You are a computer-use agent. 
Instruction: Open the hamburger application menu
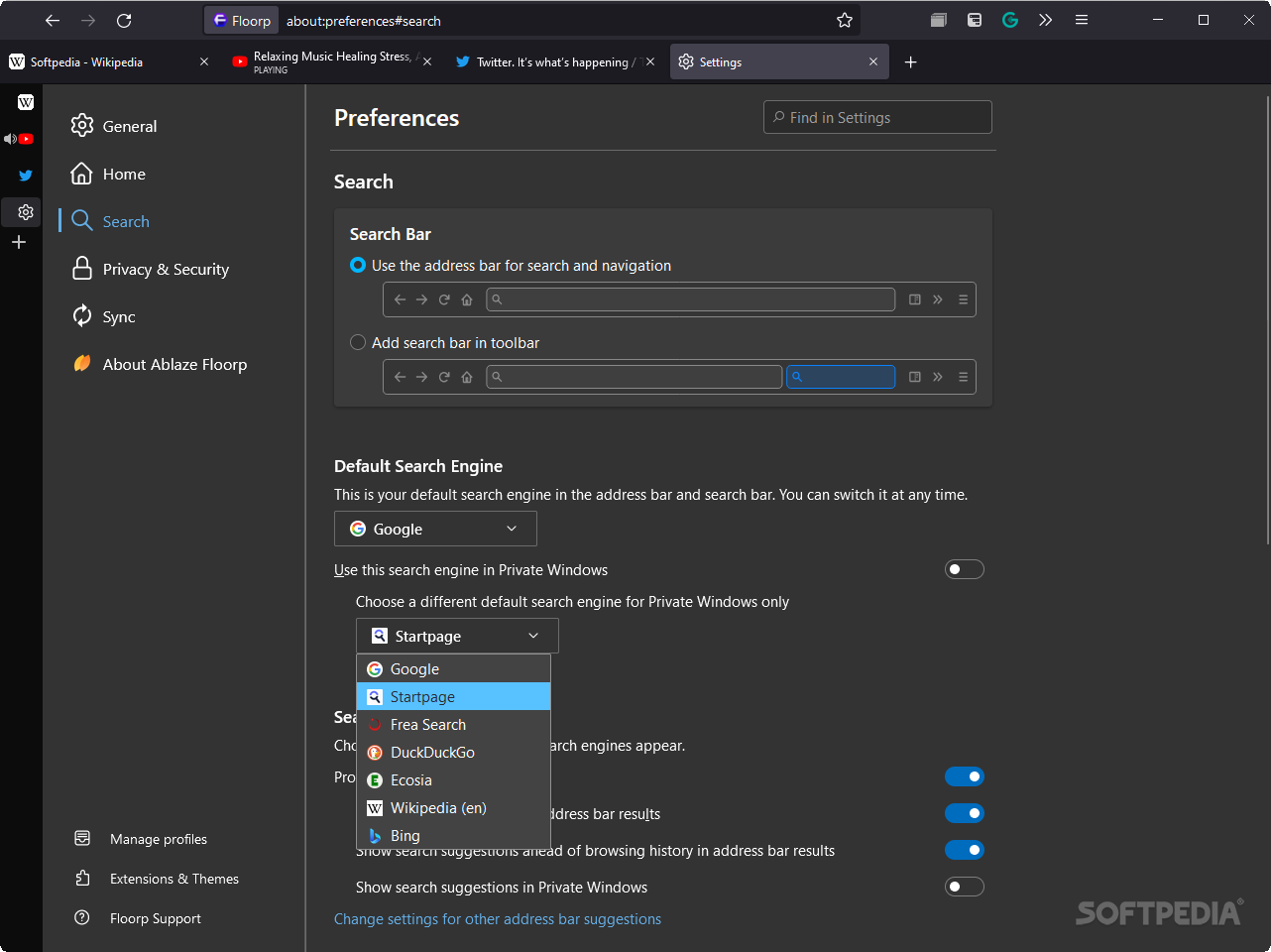(1082, 20)
